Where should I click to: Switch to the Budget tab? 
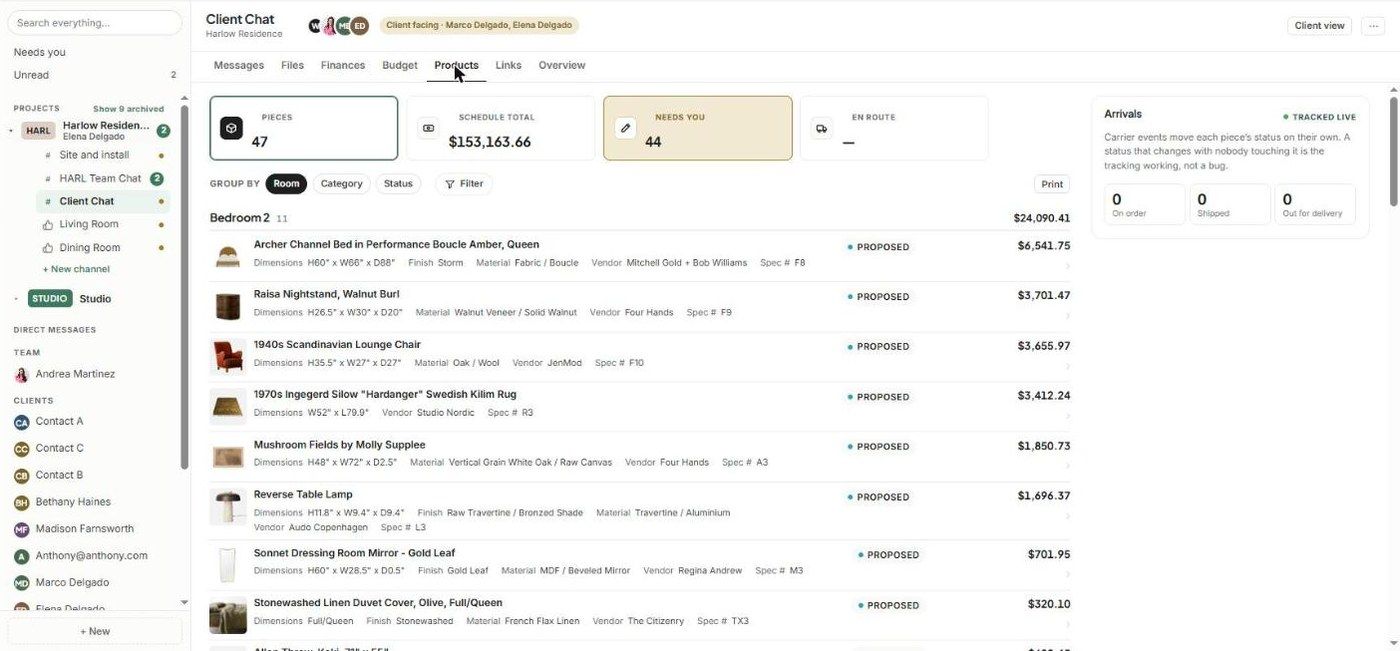pos(400,65)
